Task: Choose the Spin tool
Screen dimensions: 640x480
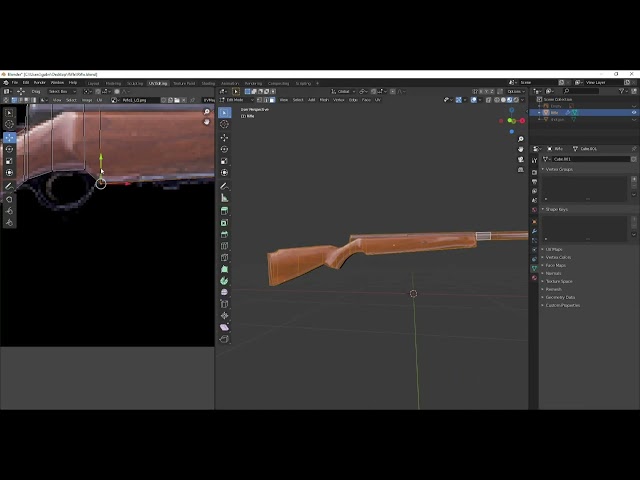Action: (x=224, y=281)
